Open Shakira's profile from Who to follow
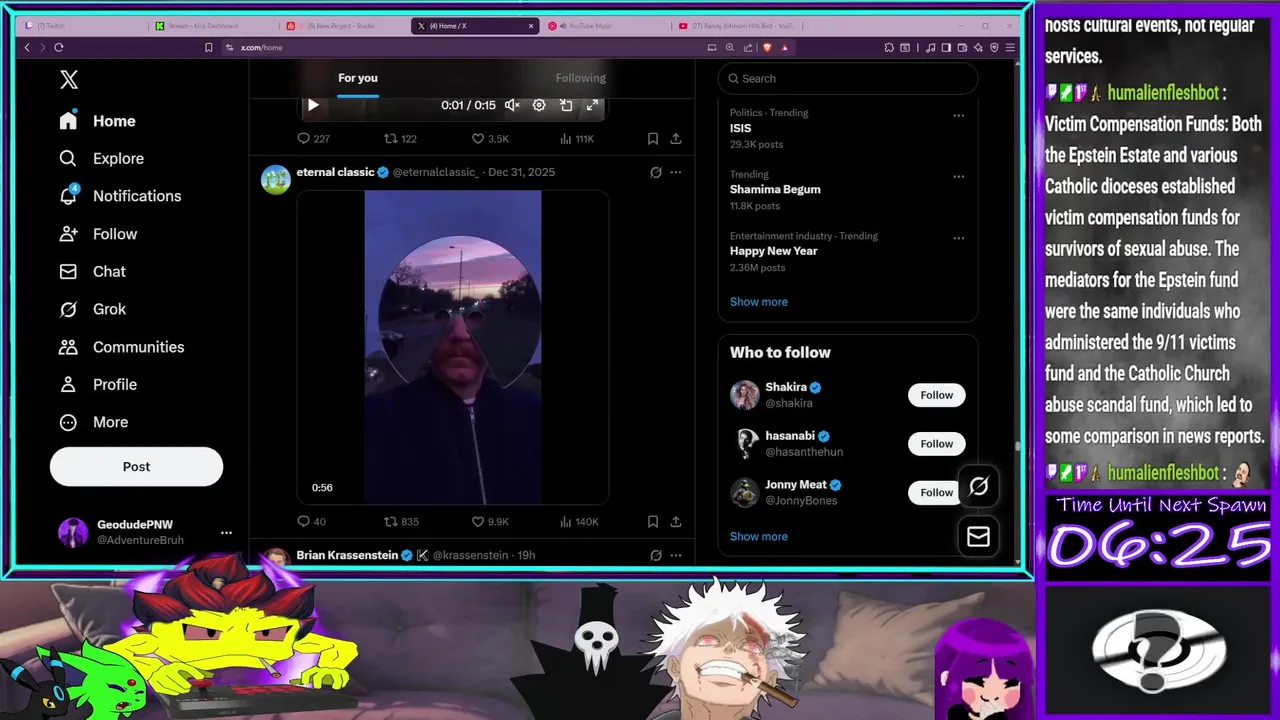The width and height of the screenshot is (1280, 720). click(786, 387)
